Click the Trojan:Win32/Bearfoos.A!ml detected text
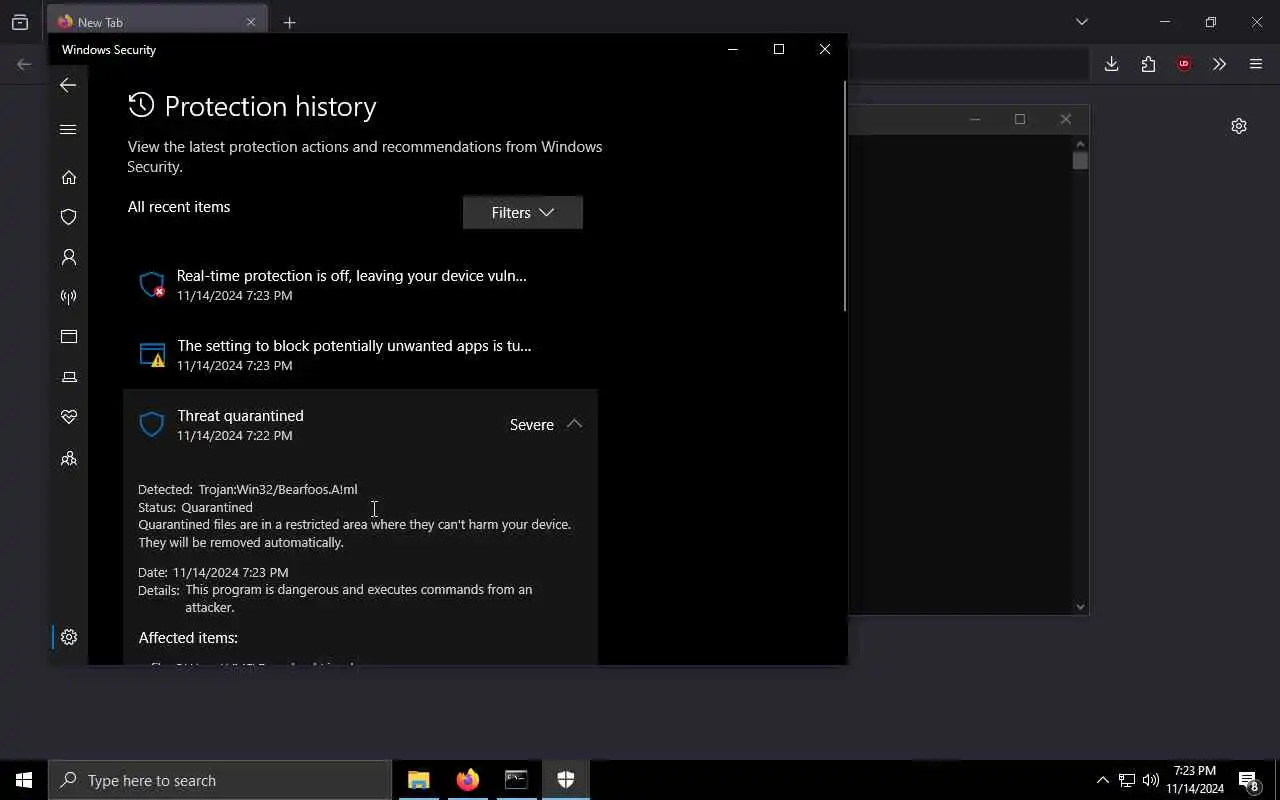Viewport: 1280px width, 800px height. pos(278,490)
